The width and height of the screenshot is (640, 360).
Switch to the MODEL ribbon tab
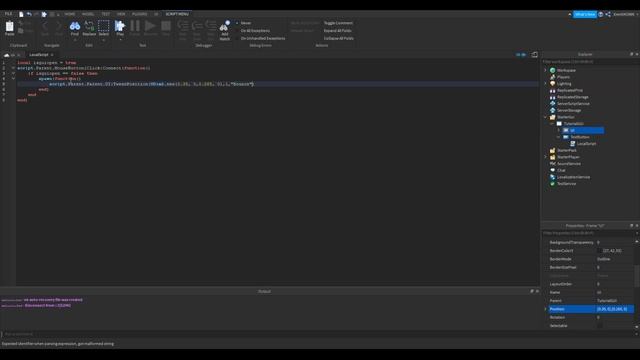point(88,14)
